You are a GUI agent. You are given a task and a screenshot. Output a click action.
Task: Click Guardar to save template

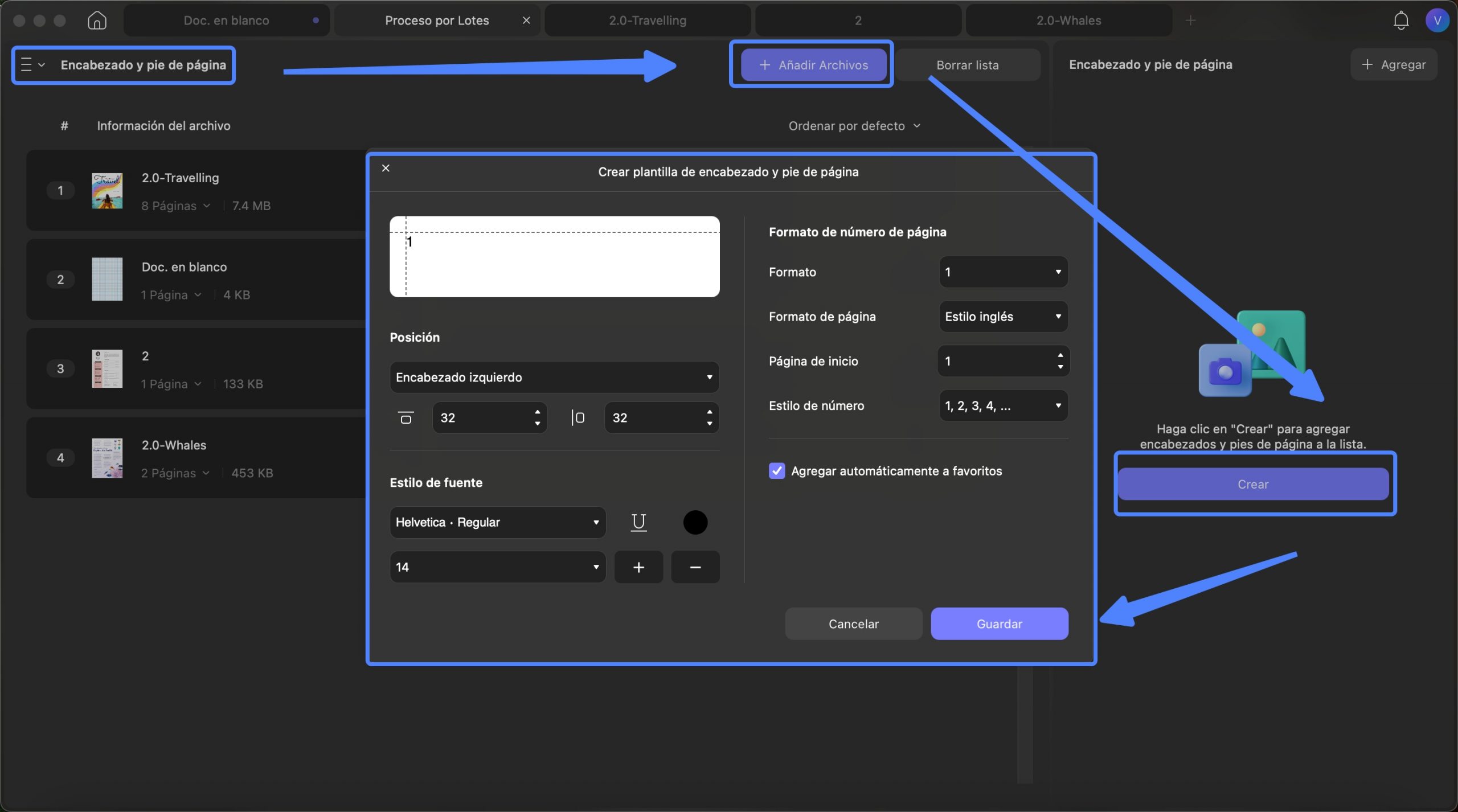pyautogui.click(x=999, y=624)
